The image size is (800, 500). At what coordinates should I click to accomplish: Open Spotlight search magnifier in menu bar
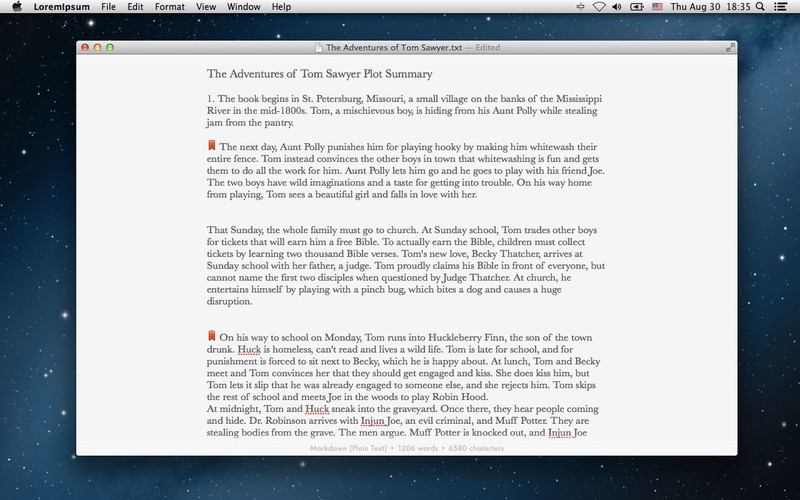tap(760, 7)
